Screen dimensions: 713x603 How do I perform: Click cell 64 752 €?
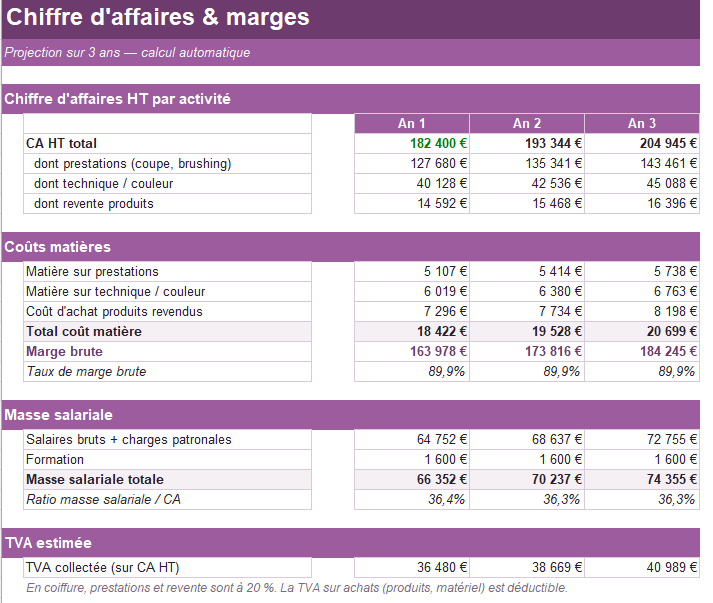pyautogui.click(x=412, y=439)
